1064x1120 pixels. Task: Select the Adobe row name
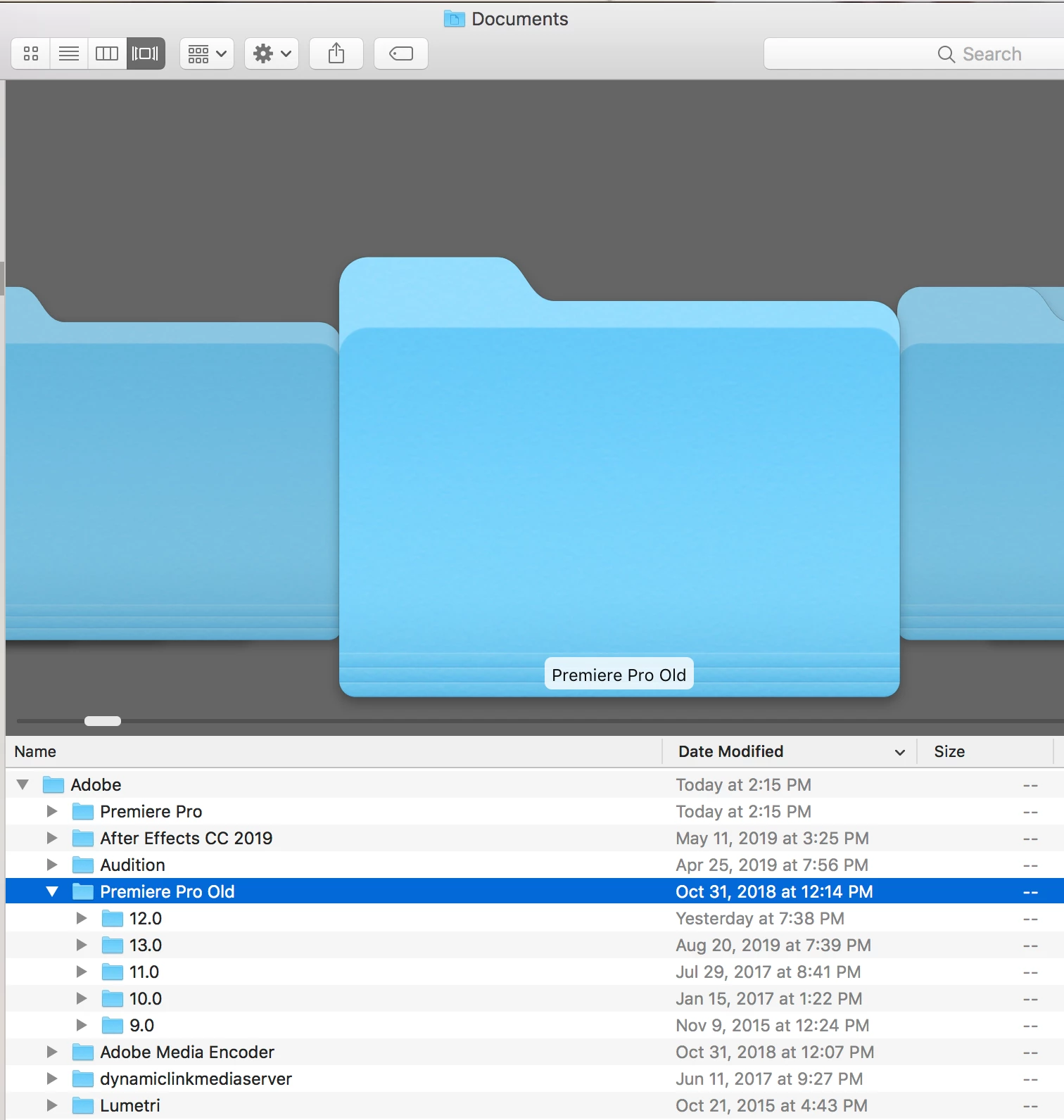click(x=96, y=784)
